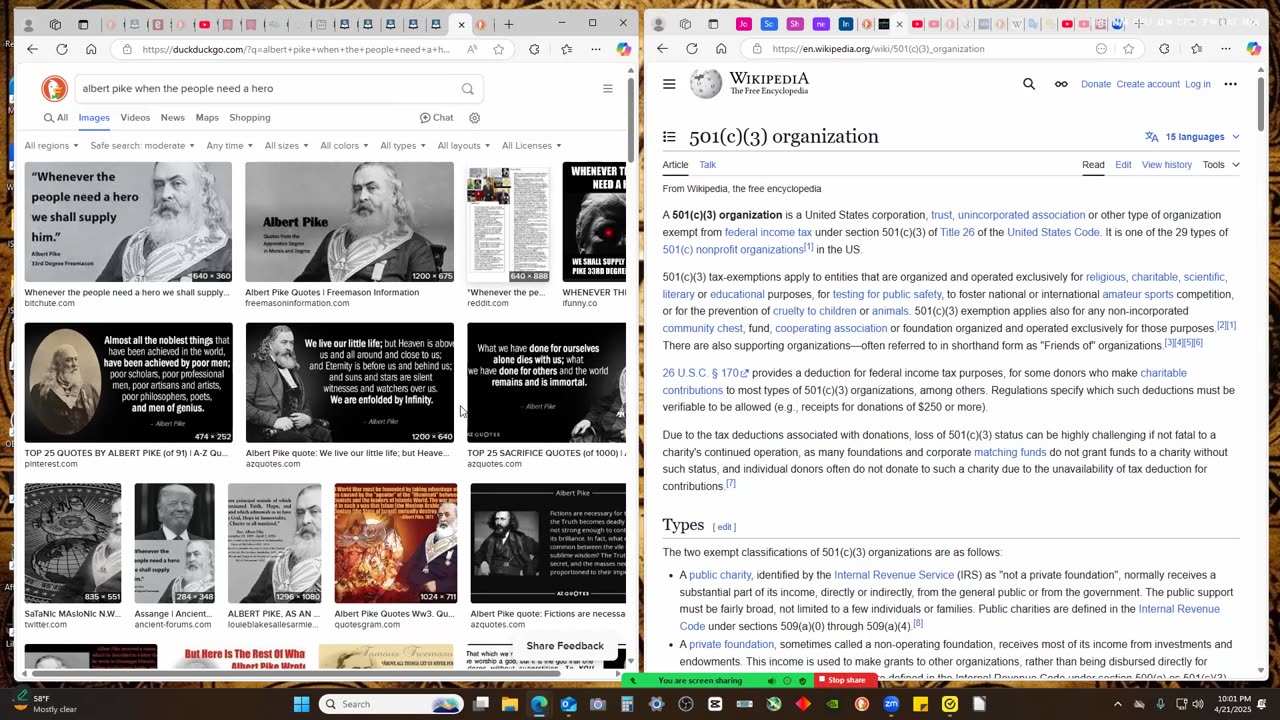
Task: Open a new tab in DuckDuckGo window
Action: click(x=509, y=24)
